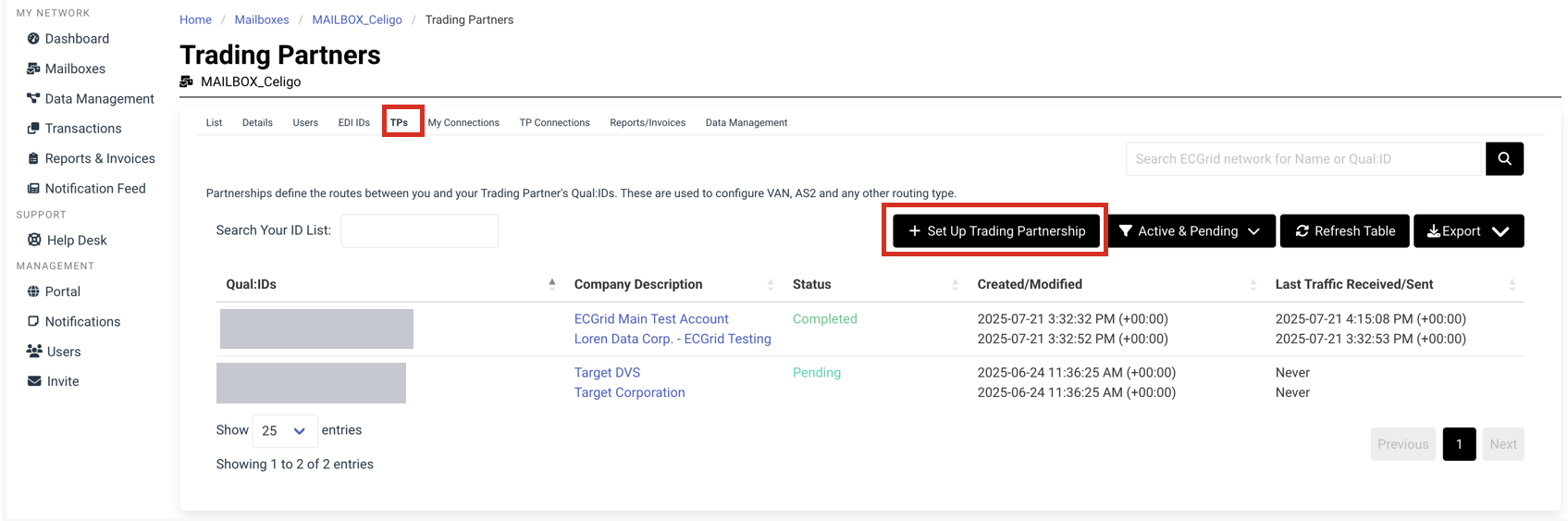The height and width of the screenshot is (521, 1568).
Task: Click Refresh Table button
Action: click(1344, 231)
